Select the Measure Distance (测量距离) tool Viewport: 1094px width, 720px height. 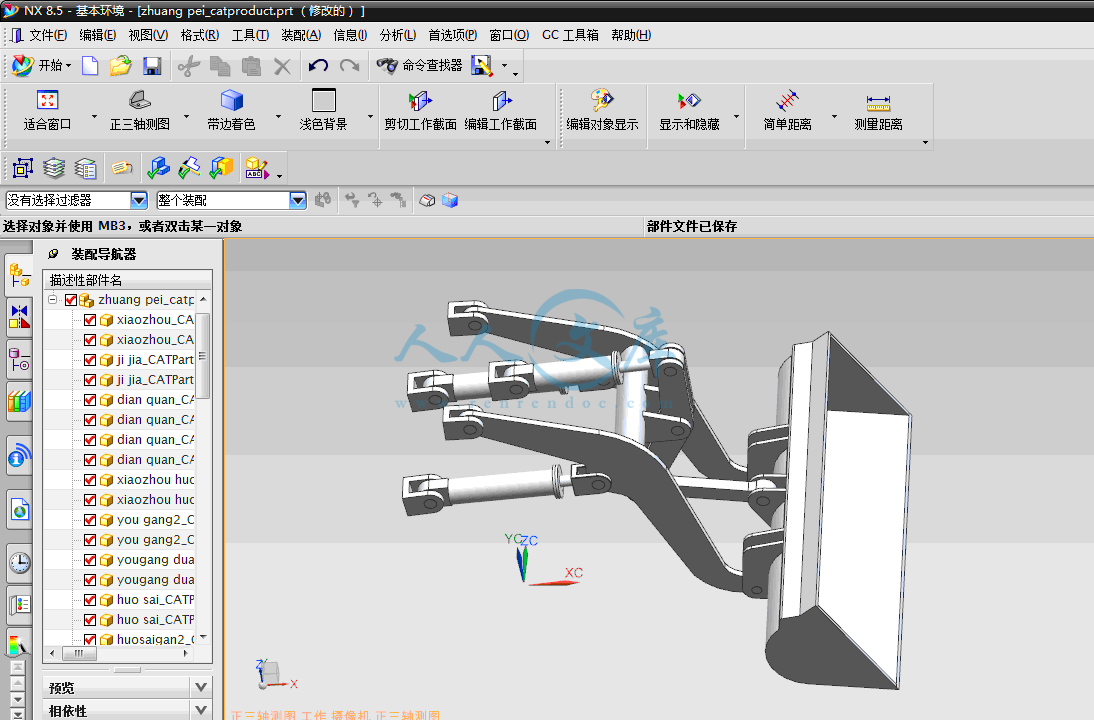coord(878,101)
